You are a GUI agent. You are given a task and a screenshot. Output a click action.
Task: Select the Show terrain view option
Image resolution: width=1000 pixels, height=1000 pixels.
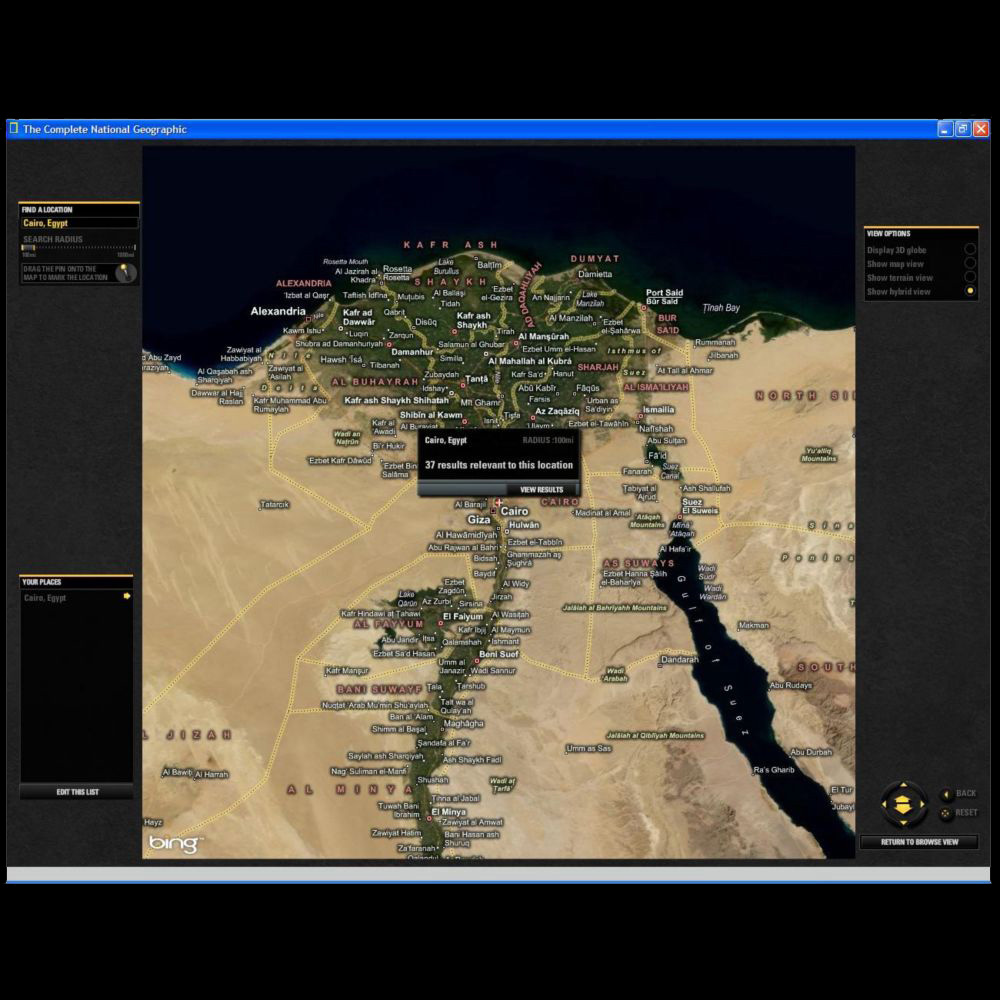969,278
